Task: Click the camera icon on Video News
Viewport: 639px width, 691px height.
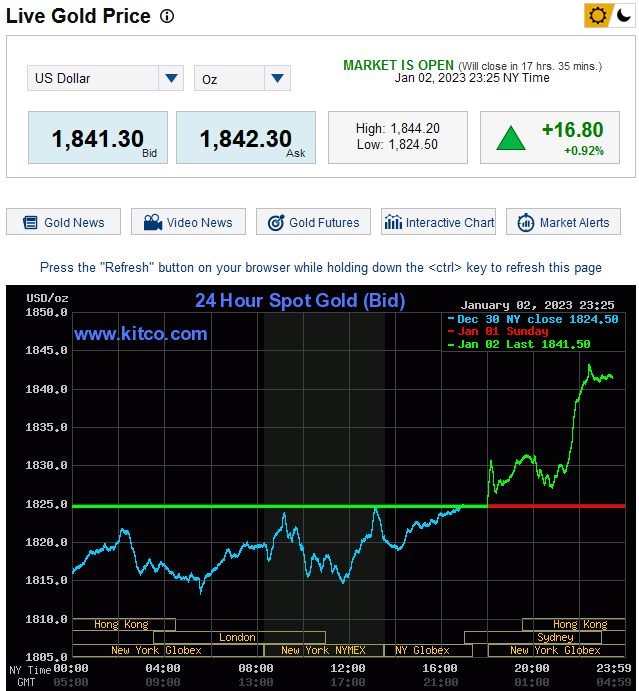Action: point(153,222)
